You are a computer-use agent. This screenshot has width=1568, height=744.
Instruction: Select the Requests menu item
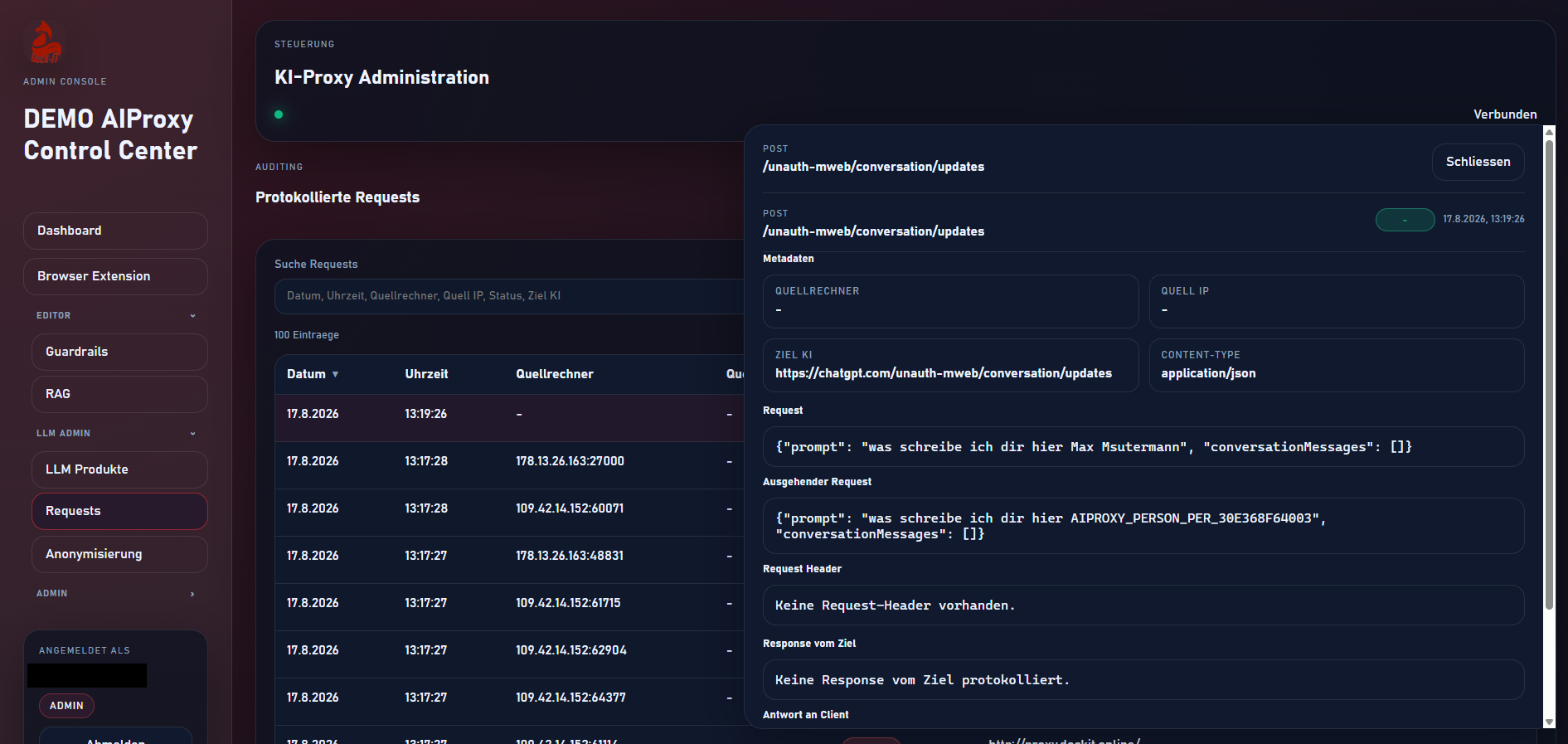[119, 511]
